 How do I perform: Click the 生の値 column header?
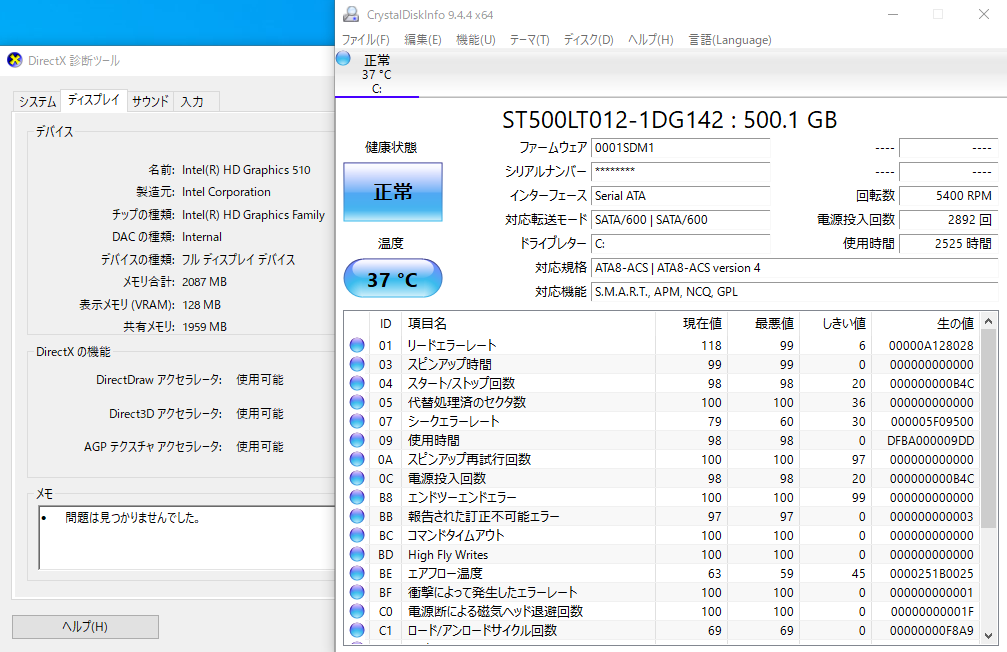click(x=926, y=324)
